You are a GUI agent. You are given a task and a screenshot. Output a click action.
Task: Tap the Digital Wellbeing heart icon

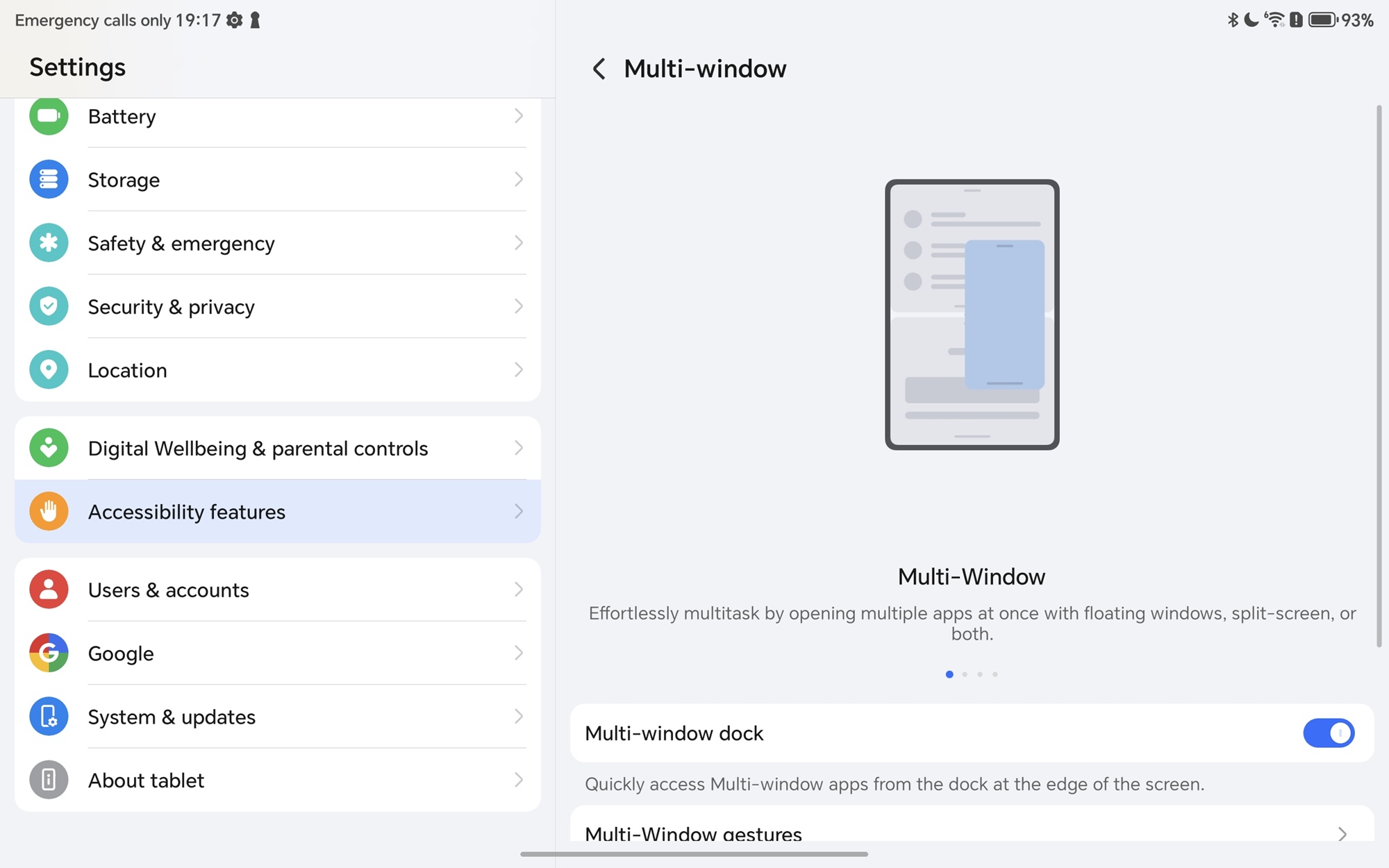click(49, 448)
